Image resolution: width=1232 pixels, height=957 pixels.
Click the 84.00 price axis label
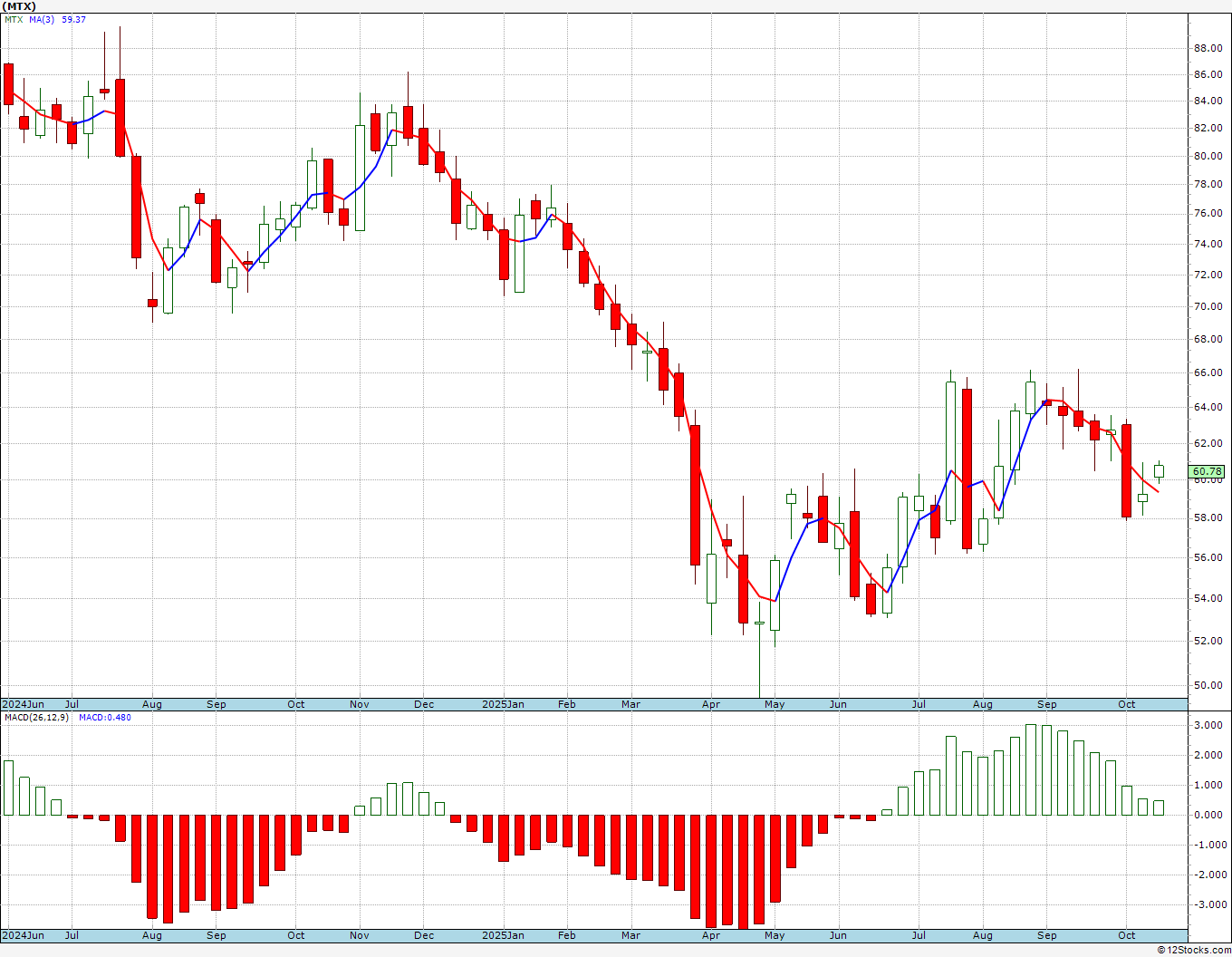click(x=1208, y=101)
